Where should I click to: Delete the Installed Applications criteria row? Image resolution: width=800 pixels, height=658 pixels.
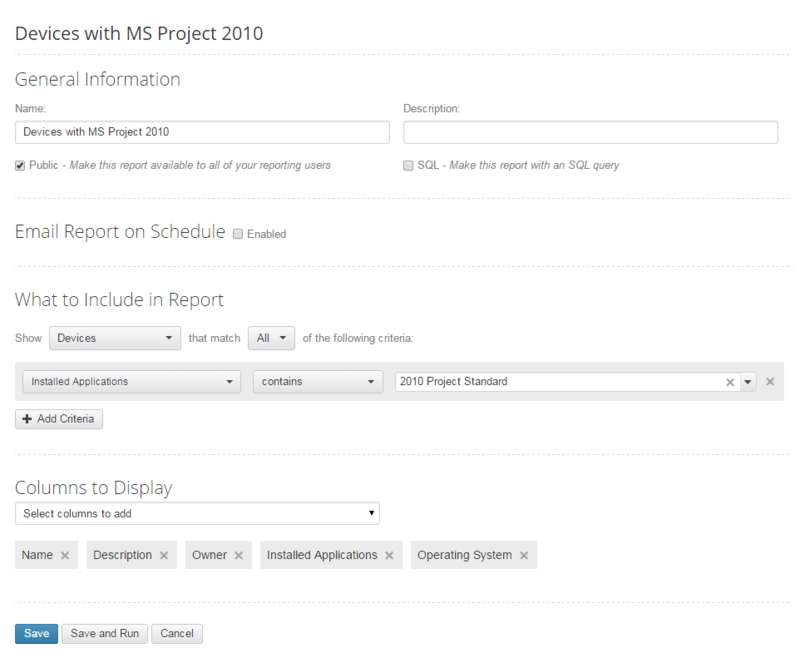pos(770,381)
